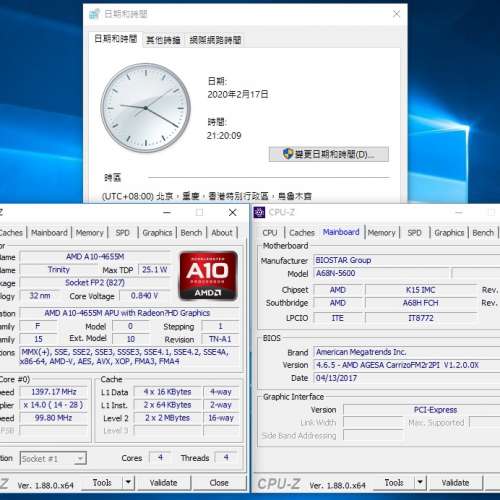Screen dimensions: 500x500
Task: Click the (UTC+08:00) time zone text
Action: click(207, 196)
